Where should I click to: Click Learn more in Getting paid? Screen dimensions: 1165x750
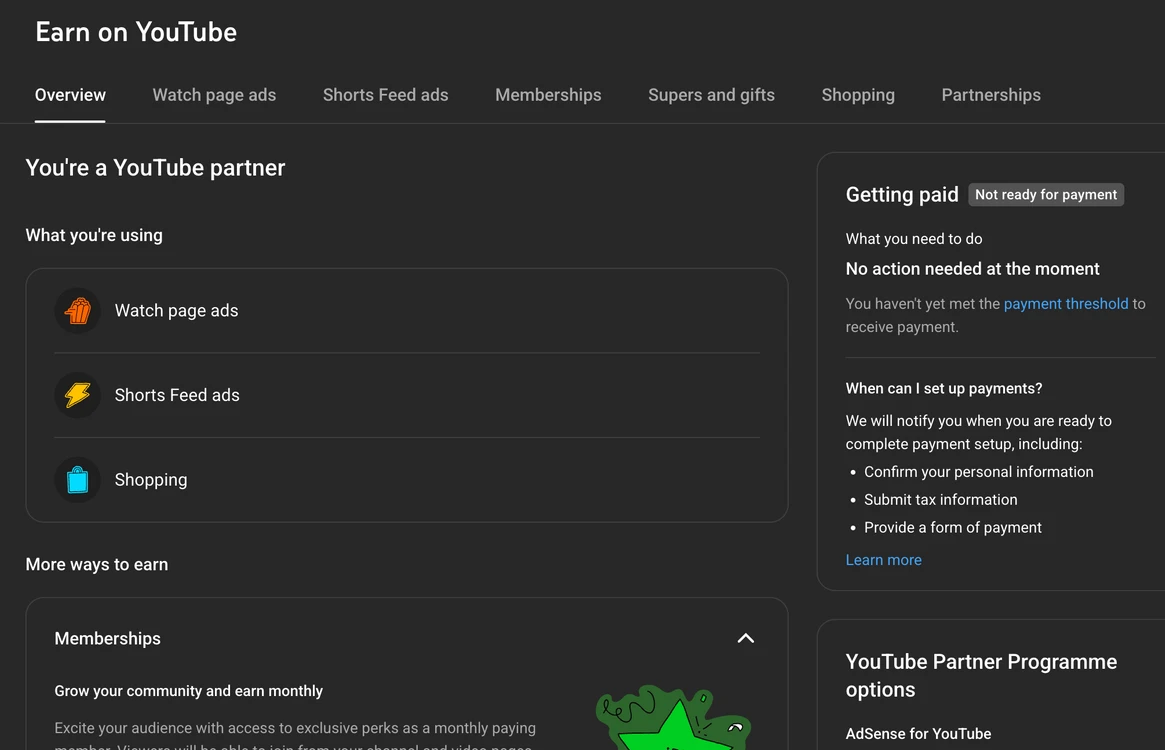[x=883, y=560]
